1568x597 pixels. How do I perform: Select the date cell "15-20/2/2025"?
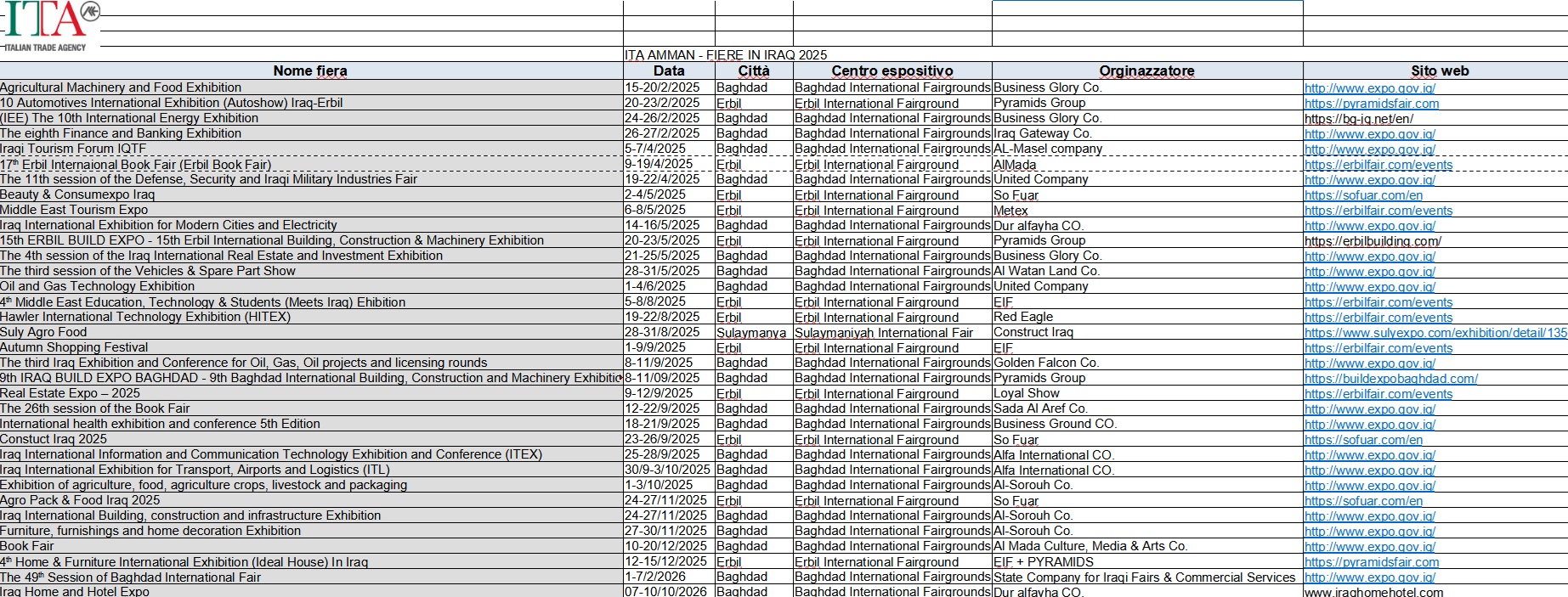click(x=669, y=87)
